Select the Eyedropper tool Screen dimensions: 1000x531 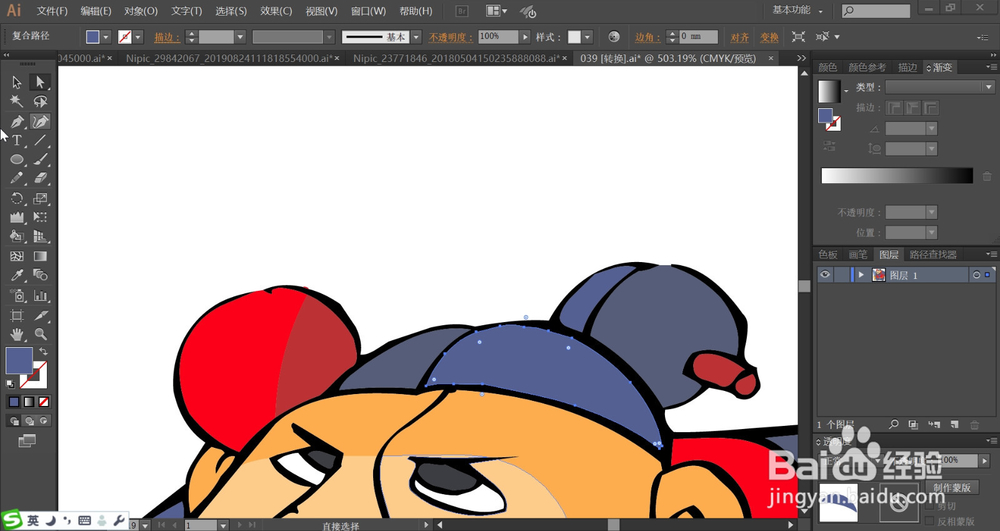(x=17, y=275)
